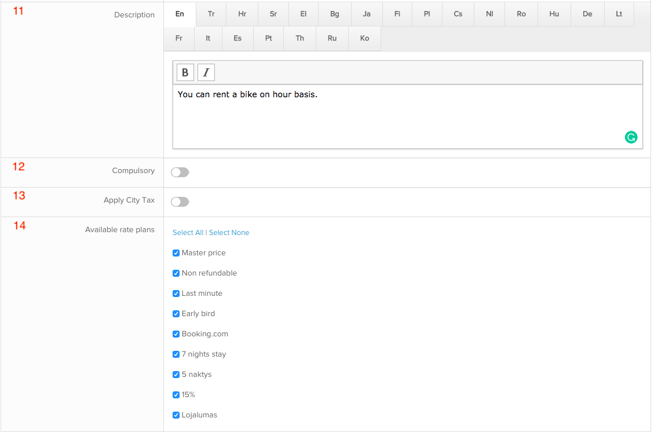Select the Ja language tab

pos(367,14)
